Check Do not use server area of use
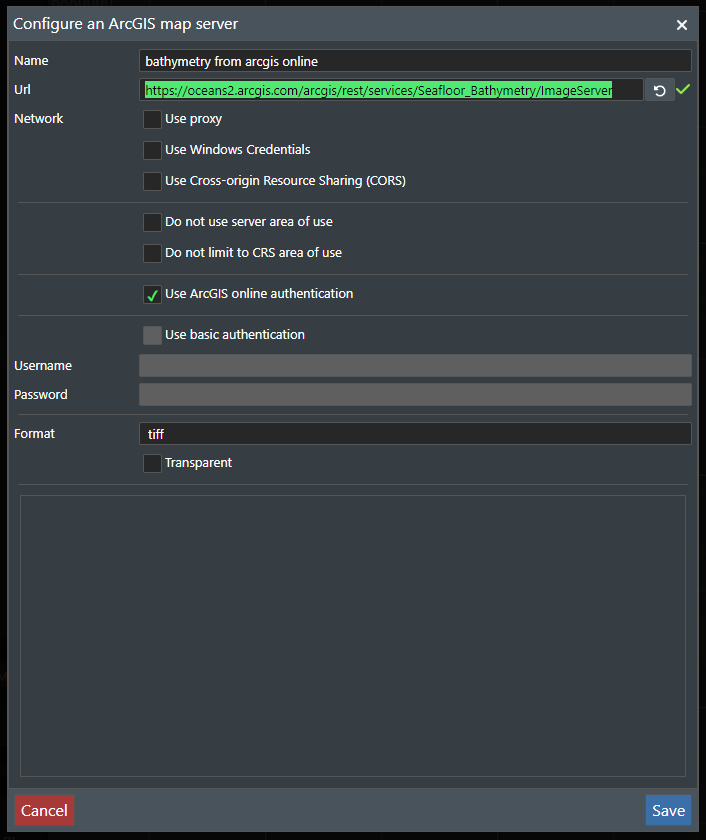The height and width of the screenshot is (840, 706). click(152, 222)
